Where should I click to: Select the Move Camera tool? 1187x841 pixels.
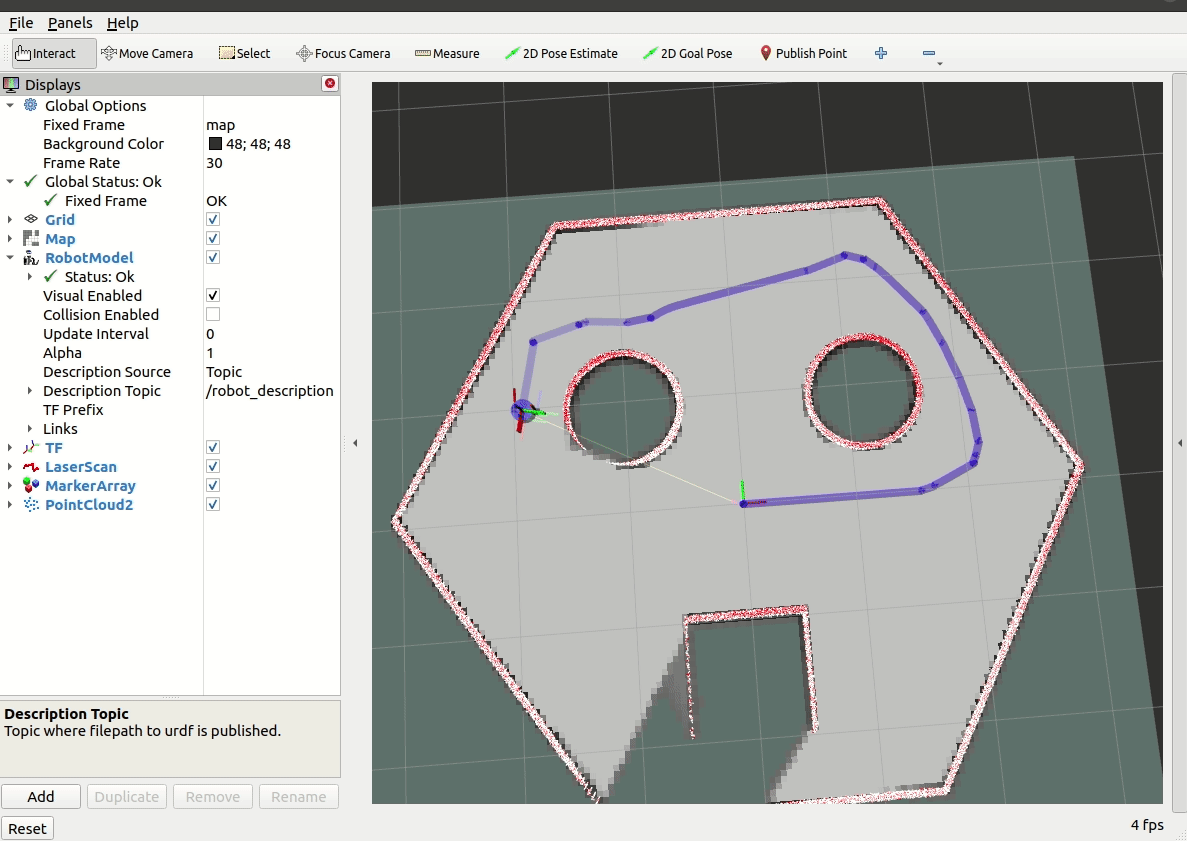coord(147,53)
